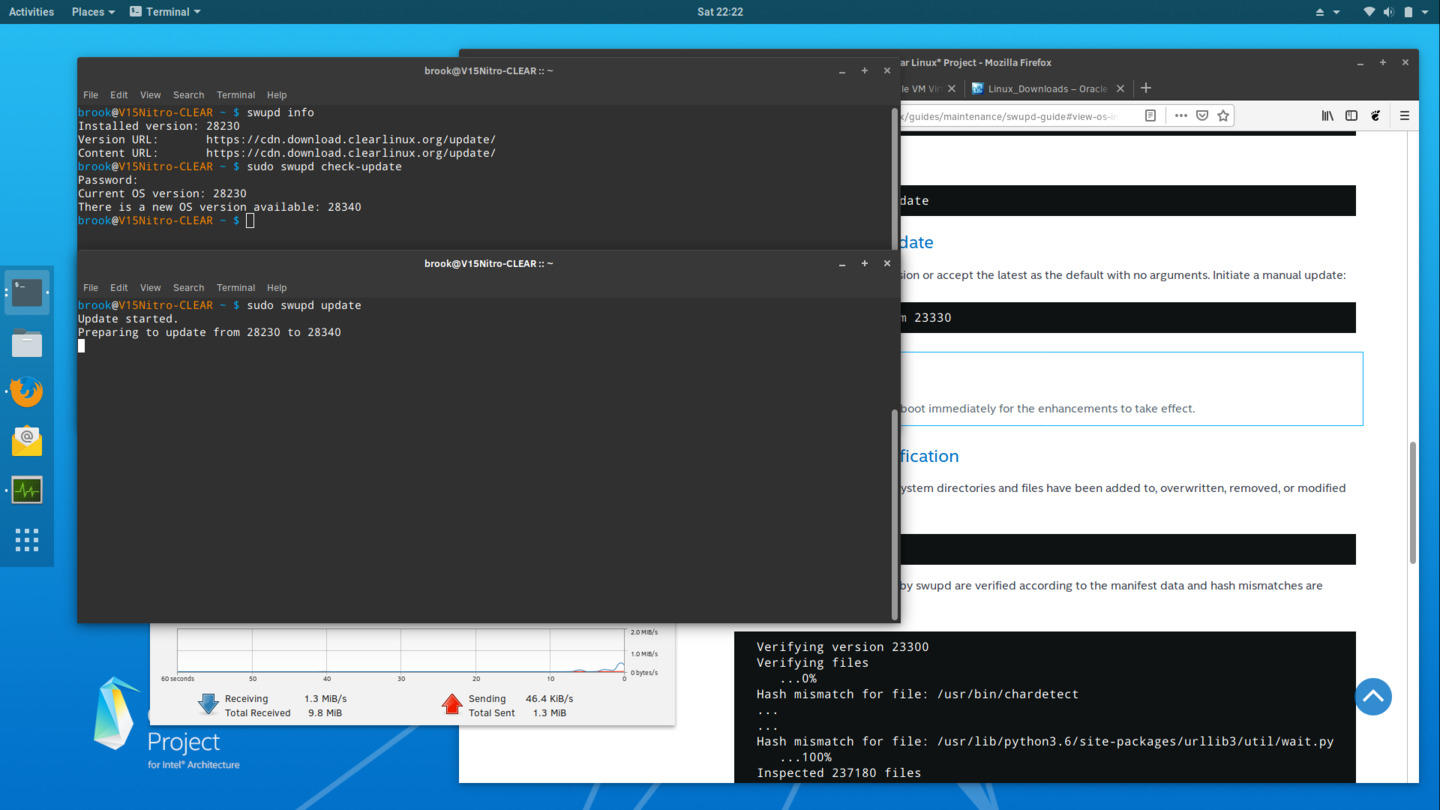Open Terminal menu in lower terminal
Image resolution: width=1440 pixels, height=810 pixels.
(x=236, y=288)
